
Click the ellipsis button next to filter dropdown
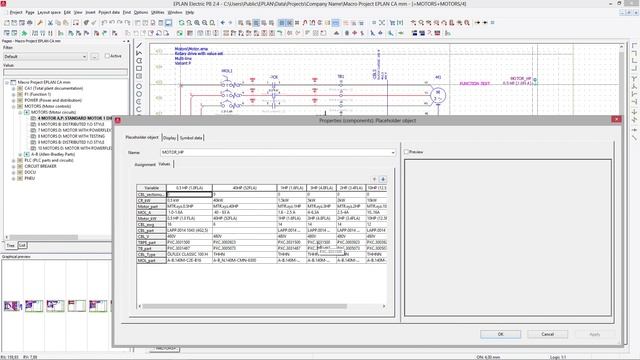[95, 56]
